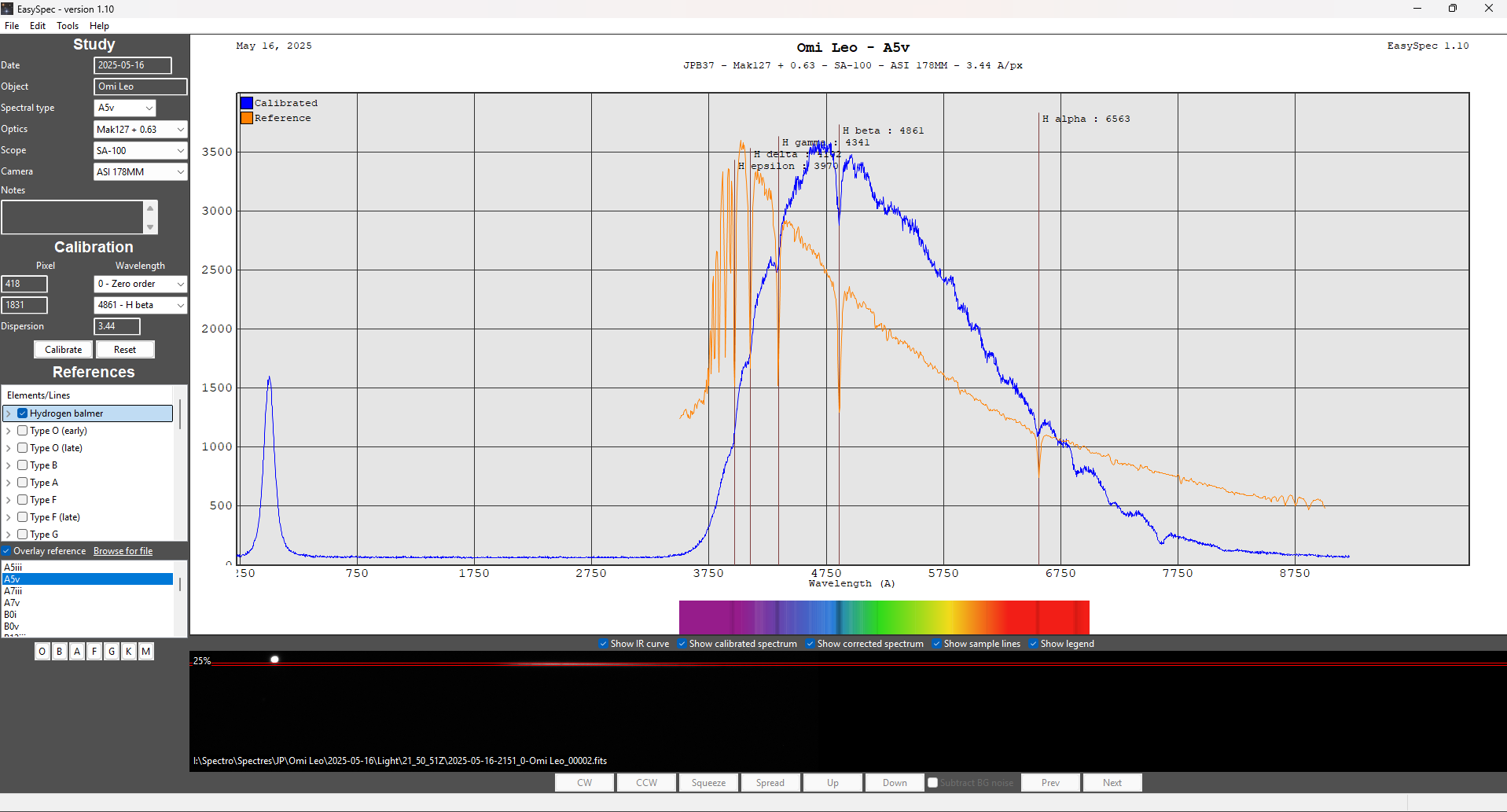Select A7v in the reference list
The image size is (1507, 812).
pyautogui.click(x=87, y=603)
